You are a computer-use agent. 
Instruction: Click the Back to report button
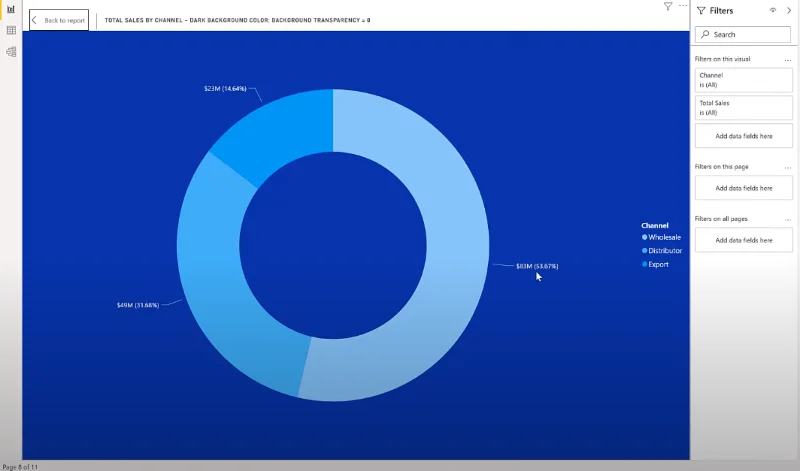pos(59,20)
